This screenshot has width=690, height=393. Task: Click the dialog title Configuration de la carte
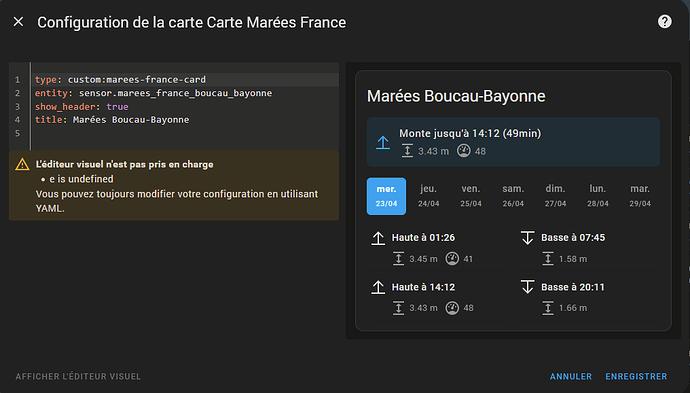(191, 22)
